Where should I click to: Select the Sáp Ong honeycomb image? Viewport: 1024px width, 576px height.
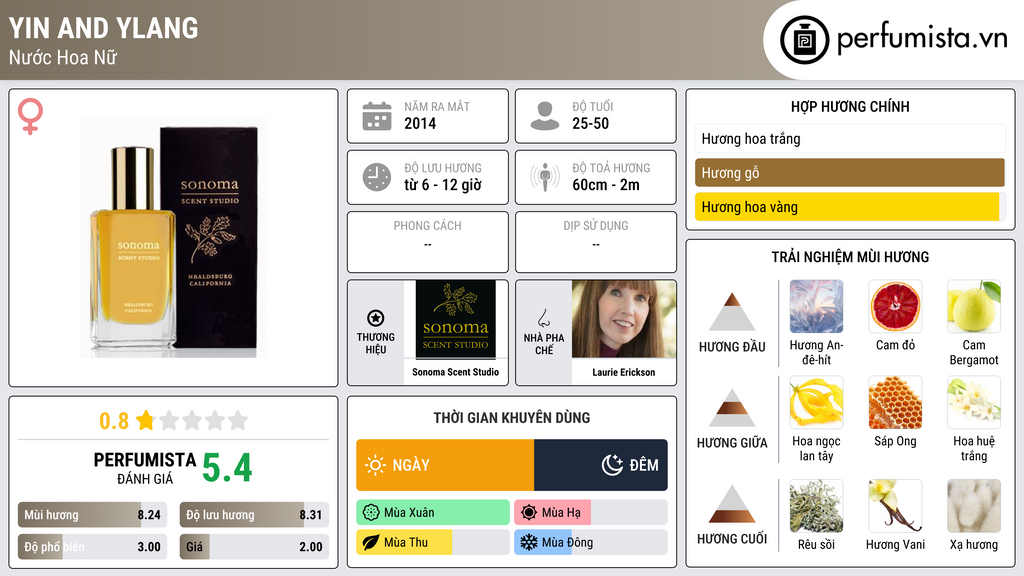pos(895,402)
